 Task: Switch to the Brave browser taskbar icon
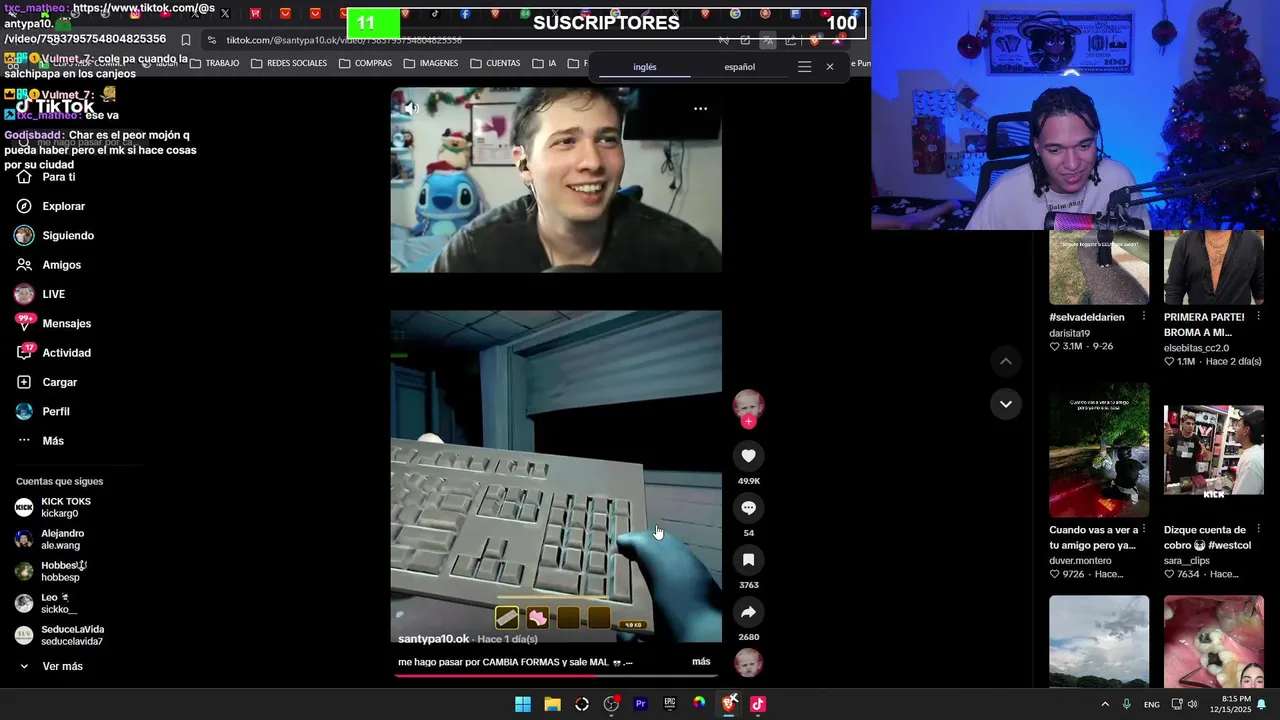(729, 704)
